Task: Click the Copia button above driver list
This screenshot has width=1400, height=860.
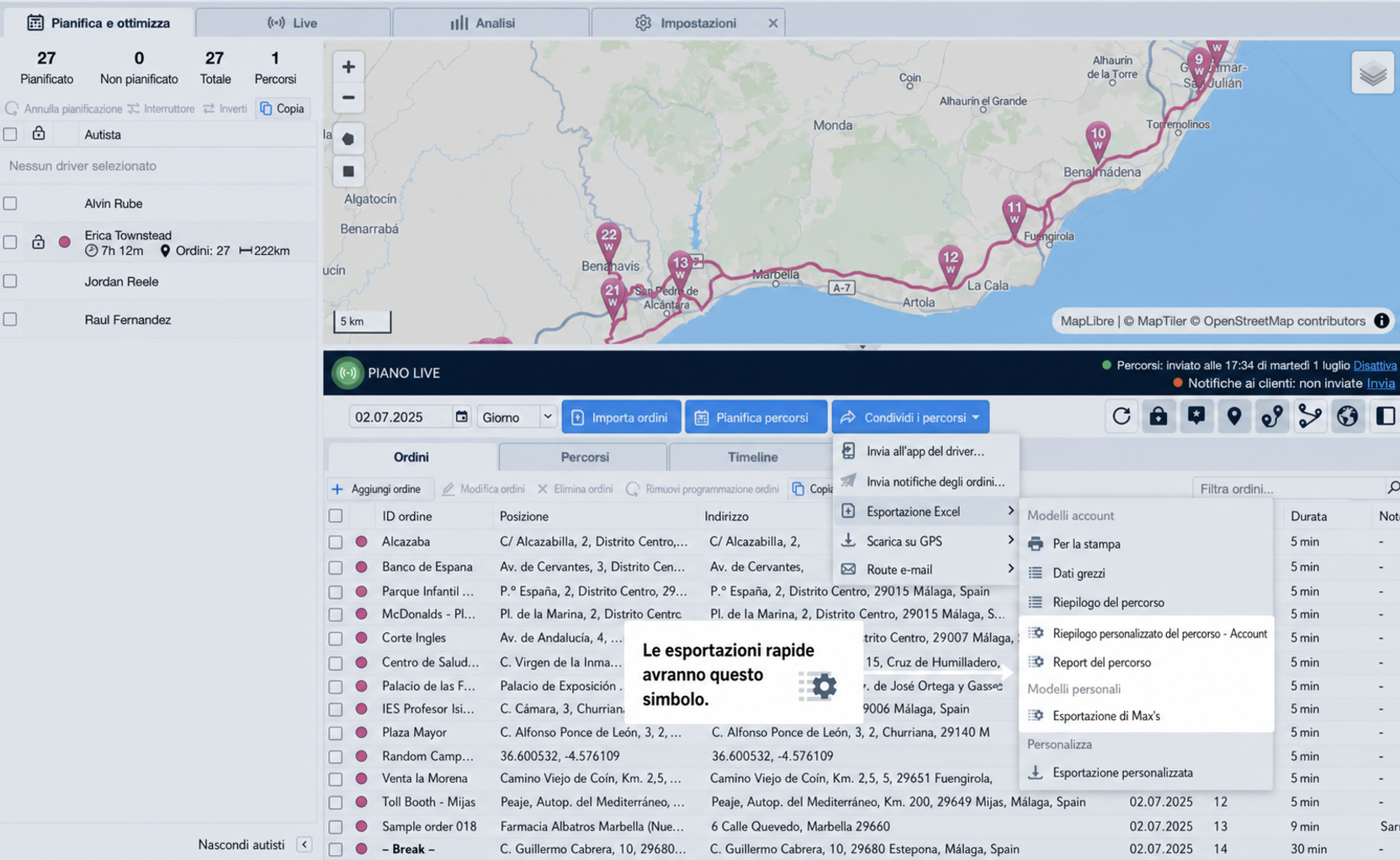Action: 283,109
